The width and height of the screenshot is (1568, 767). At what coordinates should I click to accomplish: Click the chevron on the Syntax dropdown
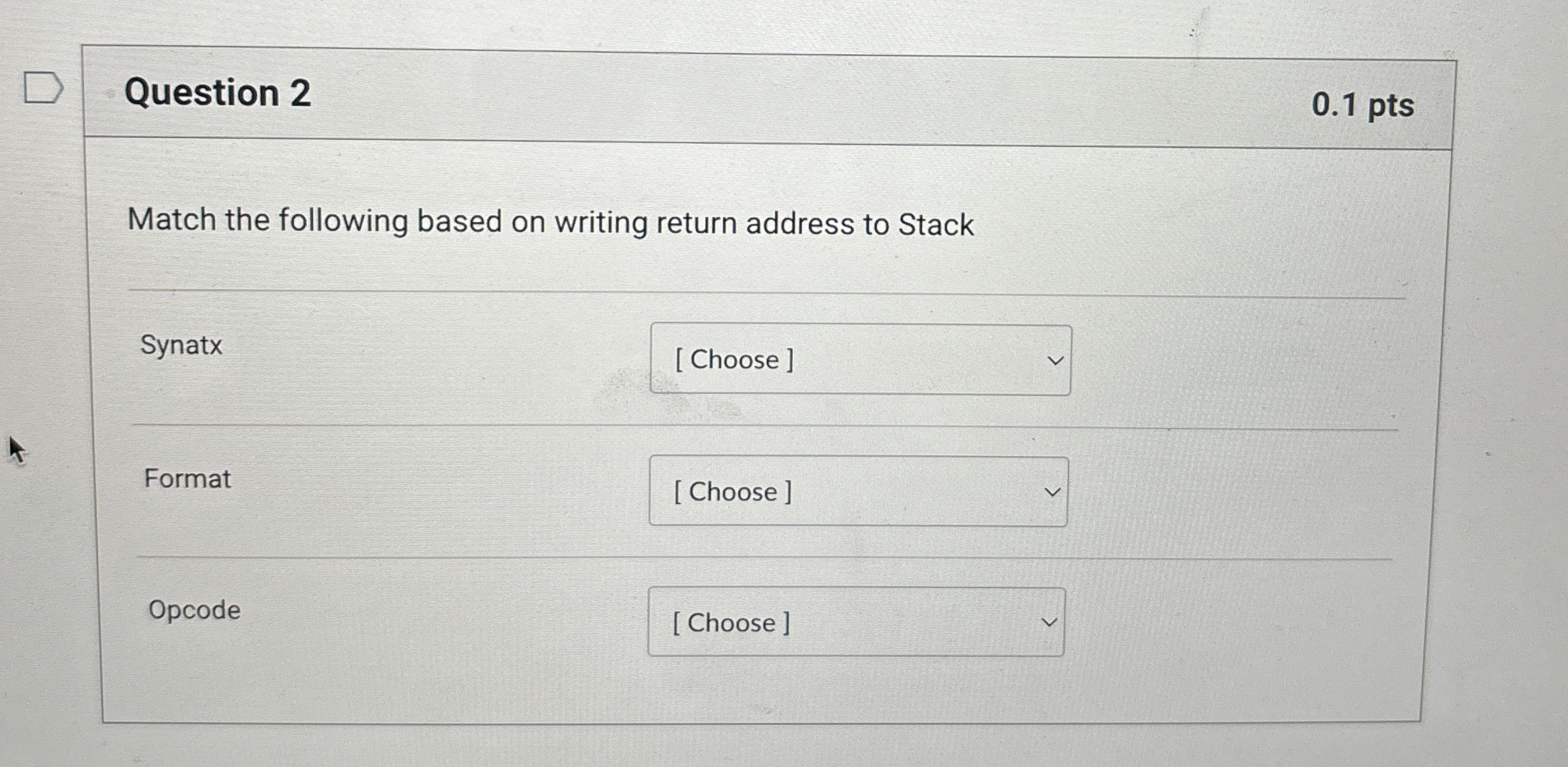click(1056, 360)
